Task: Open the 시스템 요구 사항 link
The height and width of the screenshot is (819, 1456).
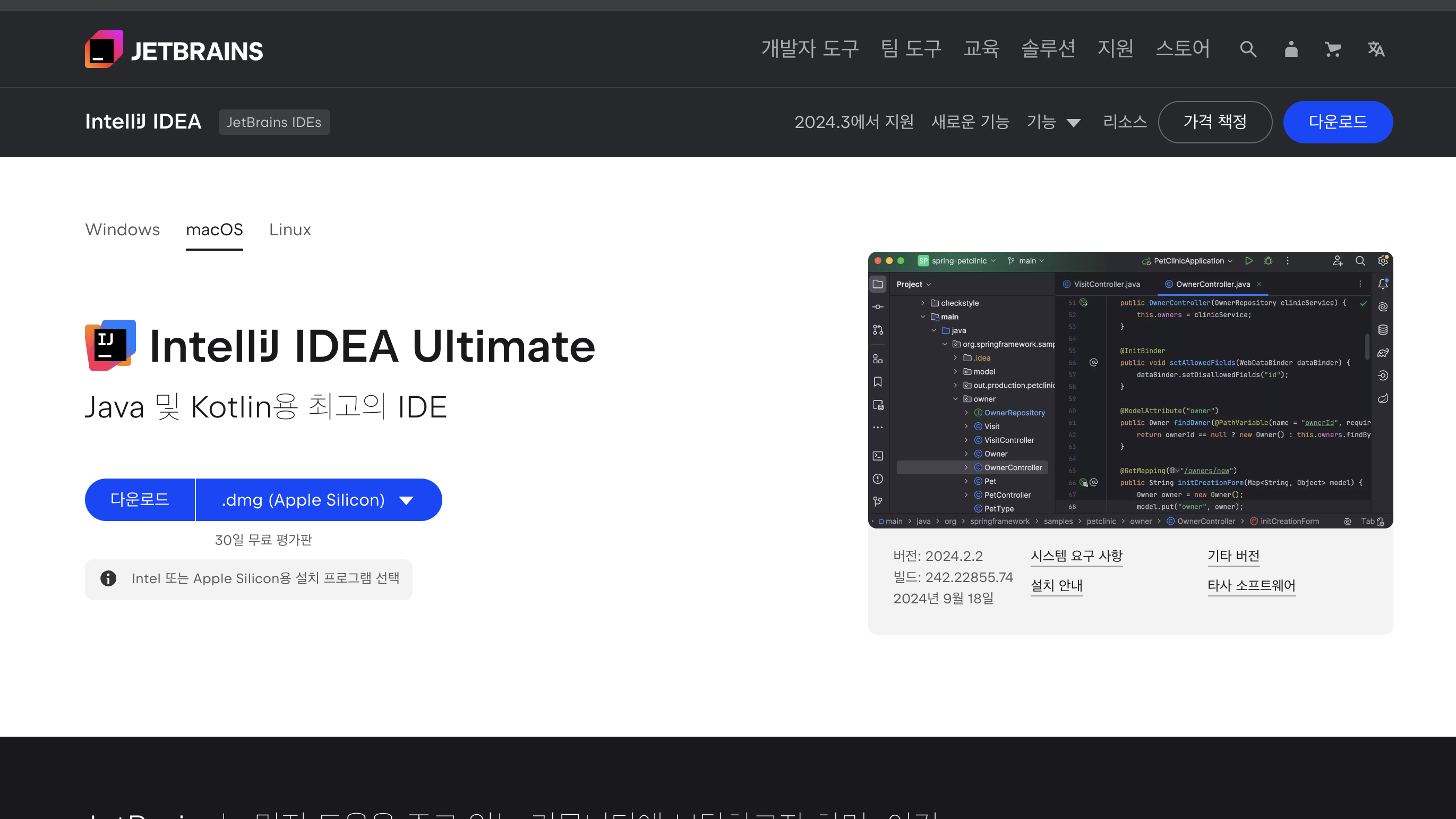Action: 1076,556
